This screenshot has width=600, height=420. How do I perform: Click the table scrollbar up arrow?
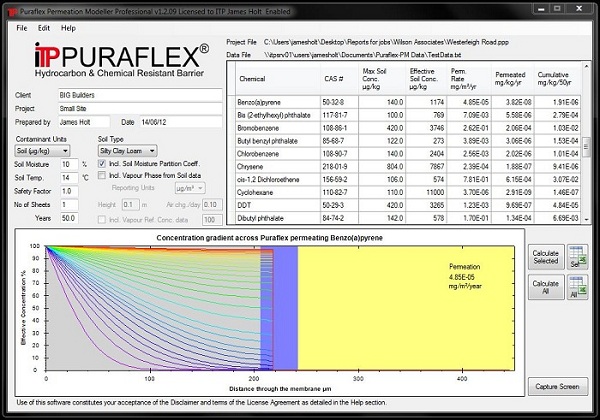[x=589, y=68]
